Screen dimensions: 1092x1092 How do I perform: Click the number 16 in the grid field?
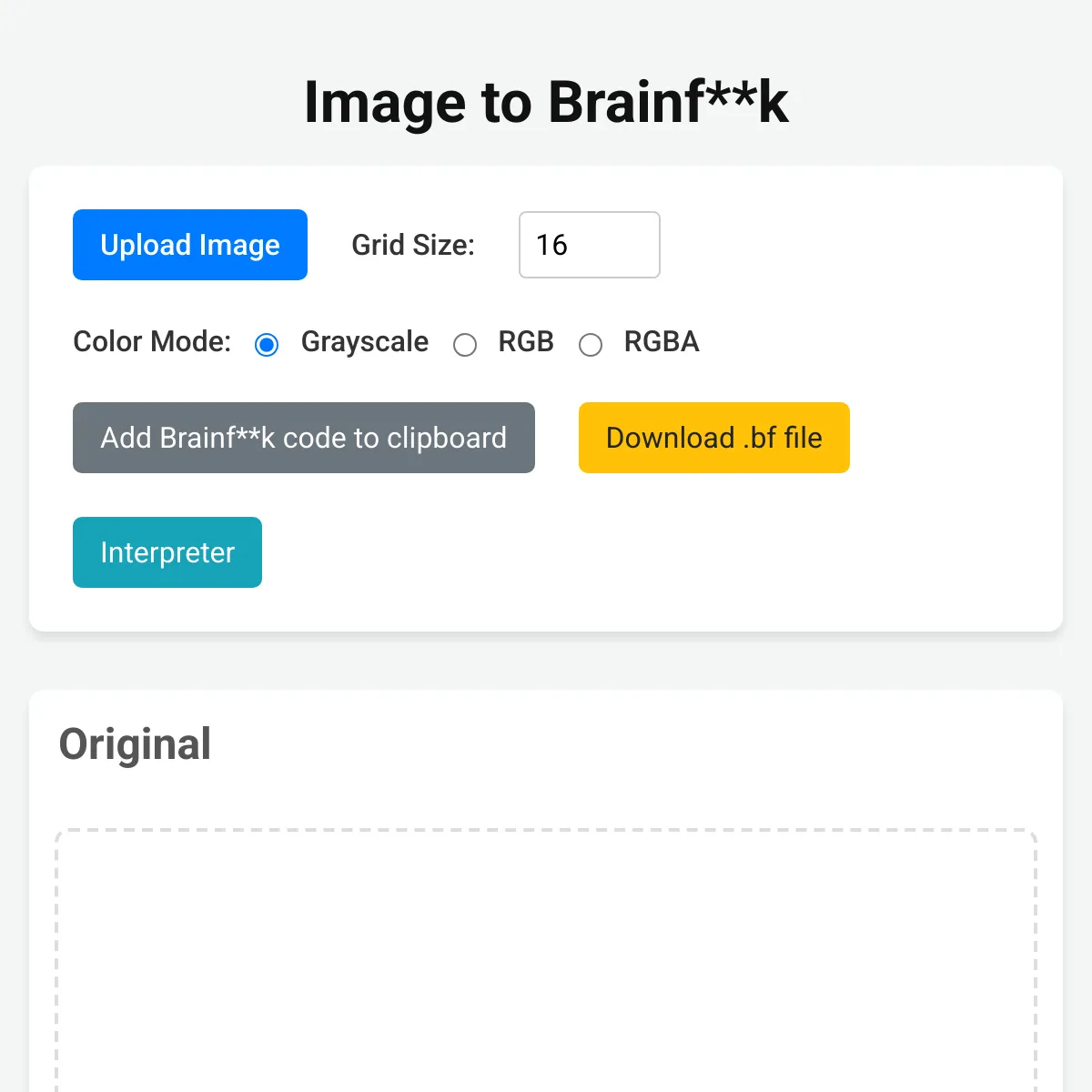pyautogui.click(x=551, y=245)
